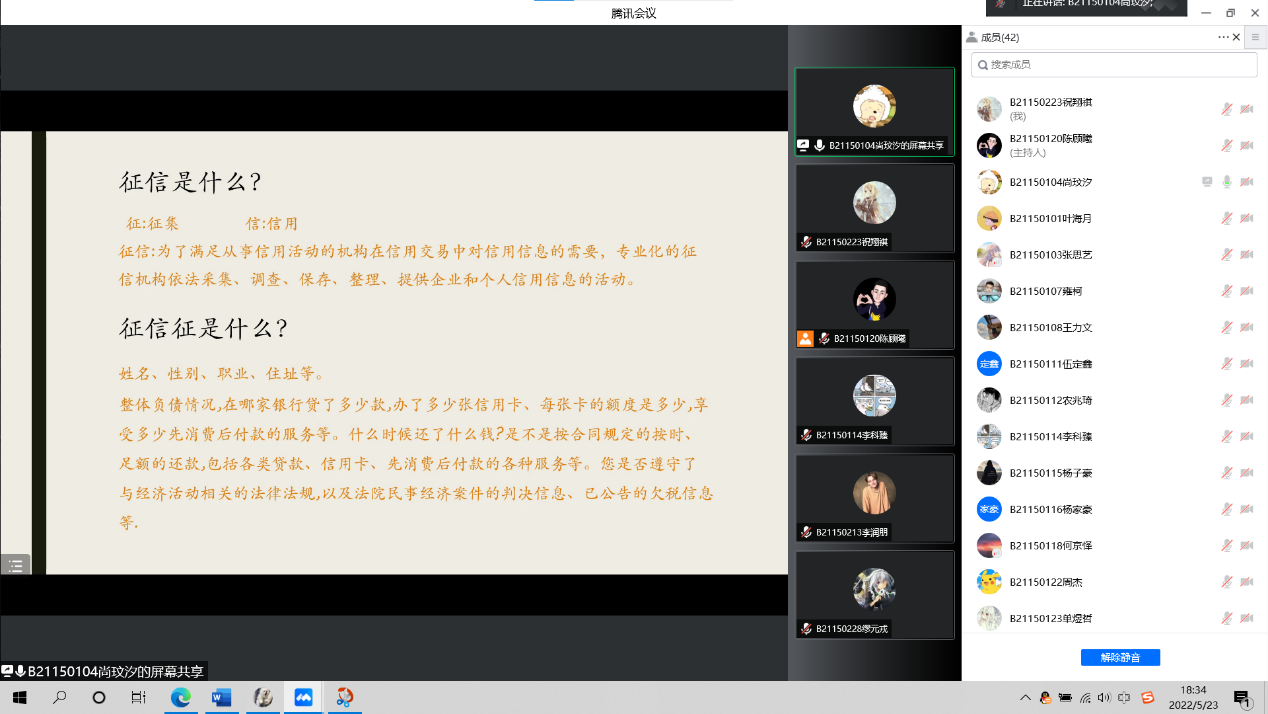Click the screen-share icon next to B21150104尚玟汐
Viewport: 1268px width, 714px height.
point(1207,182)
